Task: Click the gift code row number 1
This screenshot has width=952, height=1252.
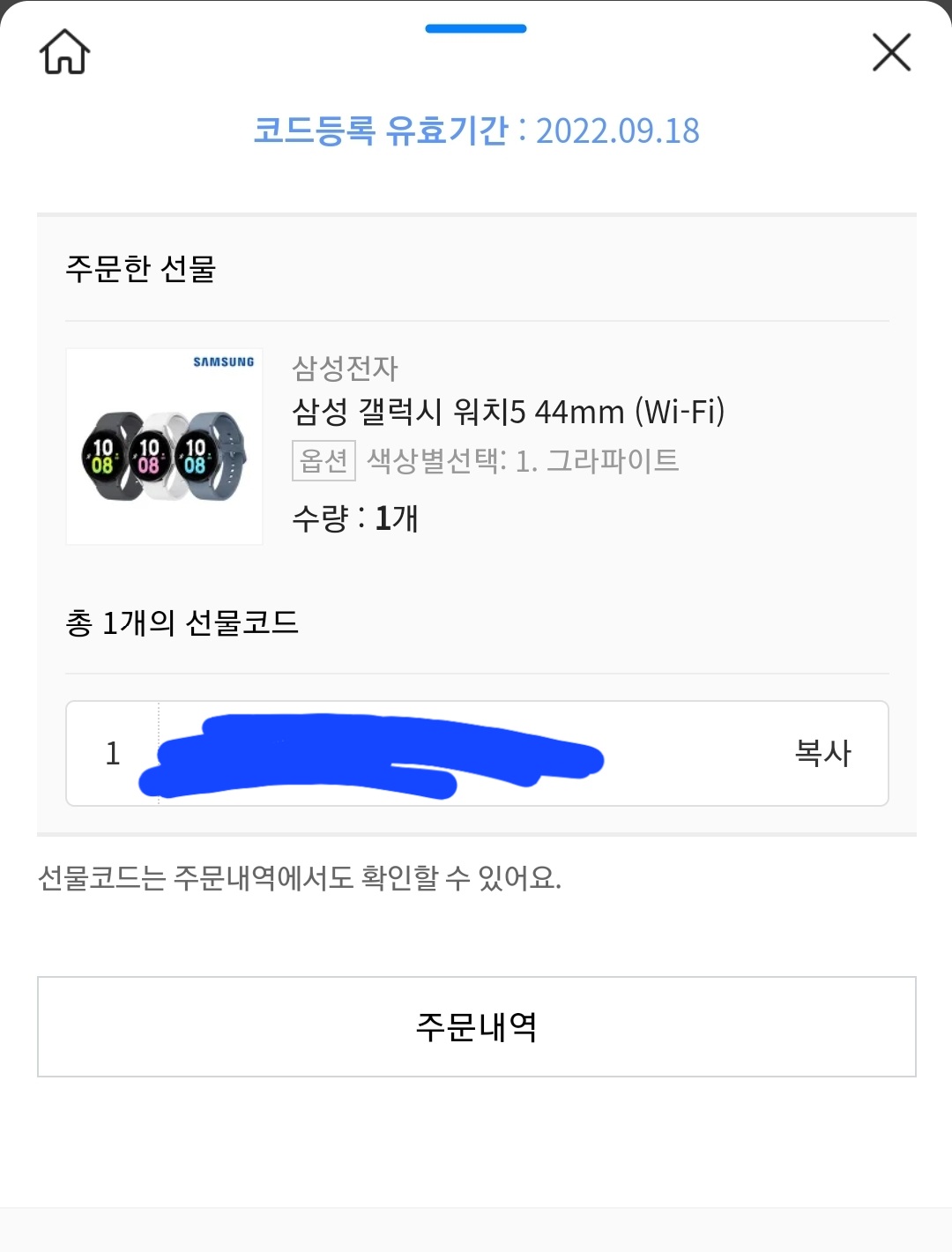Action: 113,754
